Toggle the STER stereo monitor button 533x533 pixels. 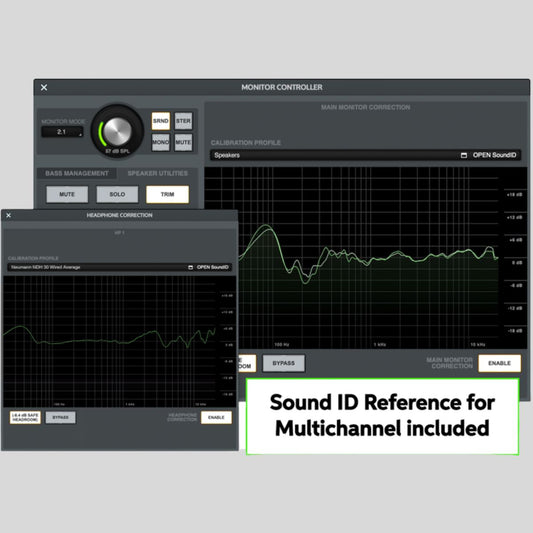click(x=183, y=121)
